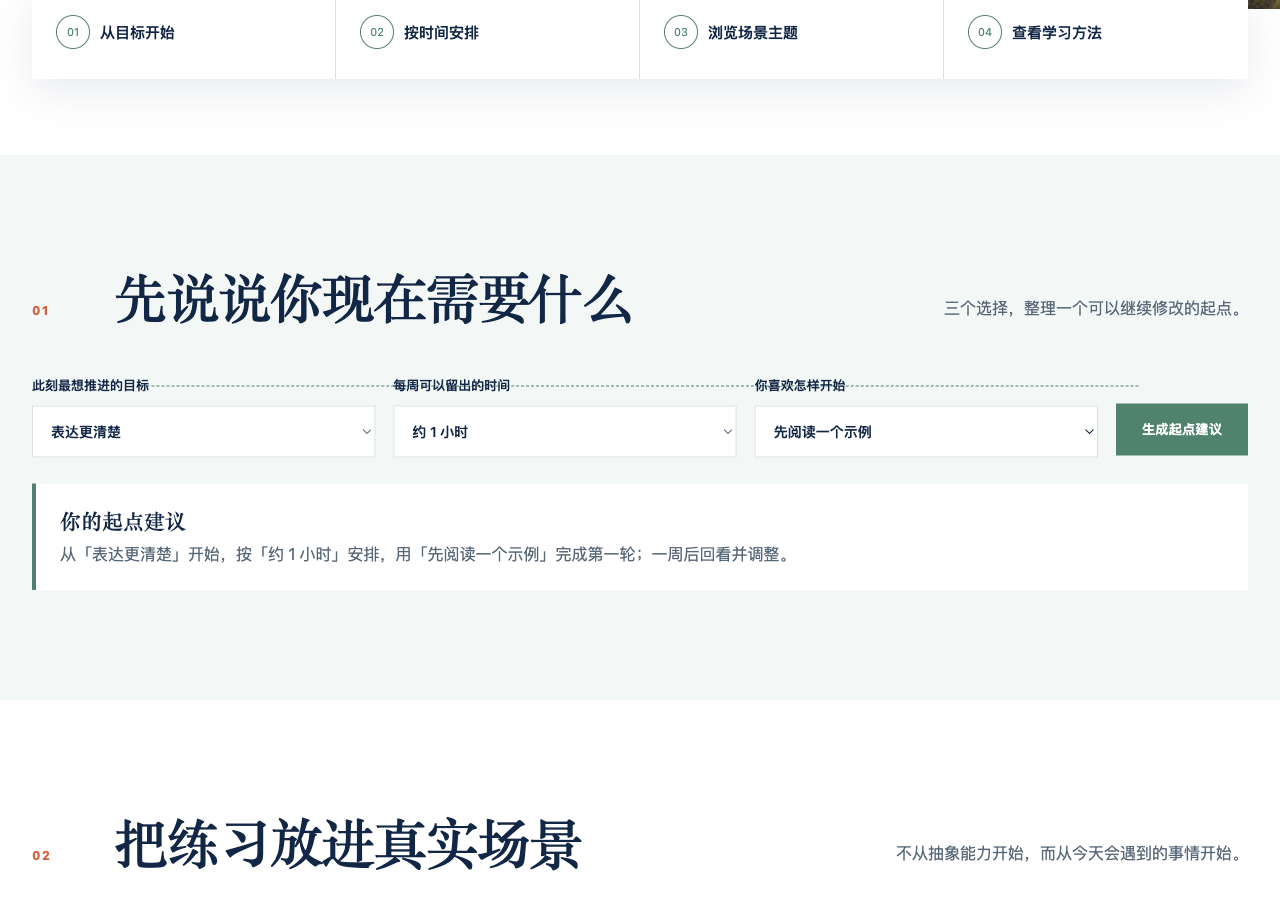Click the 你喜欢怎样开始 label
1280x900 pixels.
(x=800, y=385)
